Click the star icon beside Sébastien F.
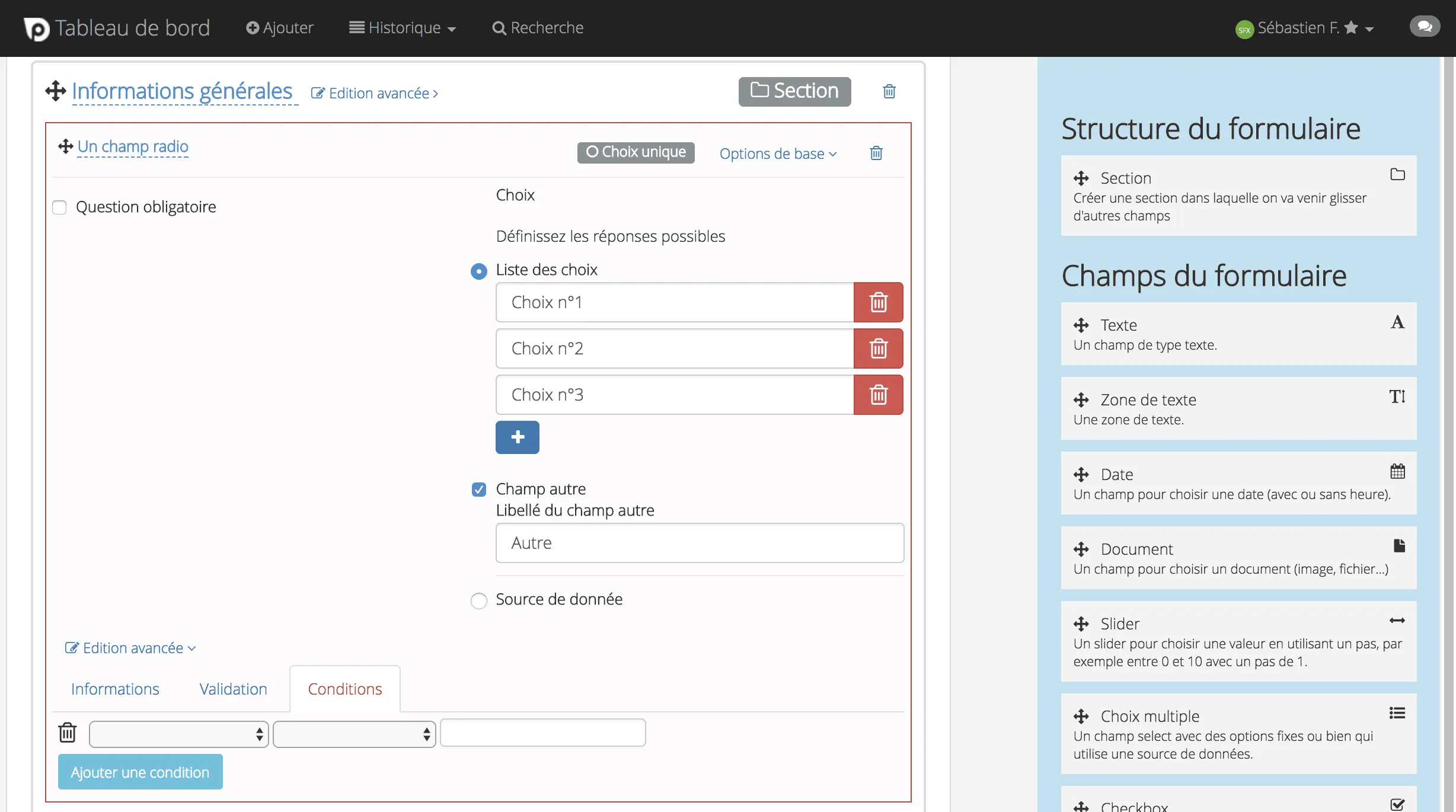The height and width of the screenshot is (812, 1456). [x=1351, y=28]
